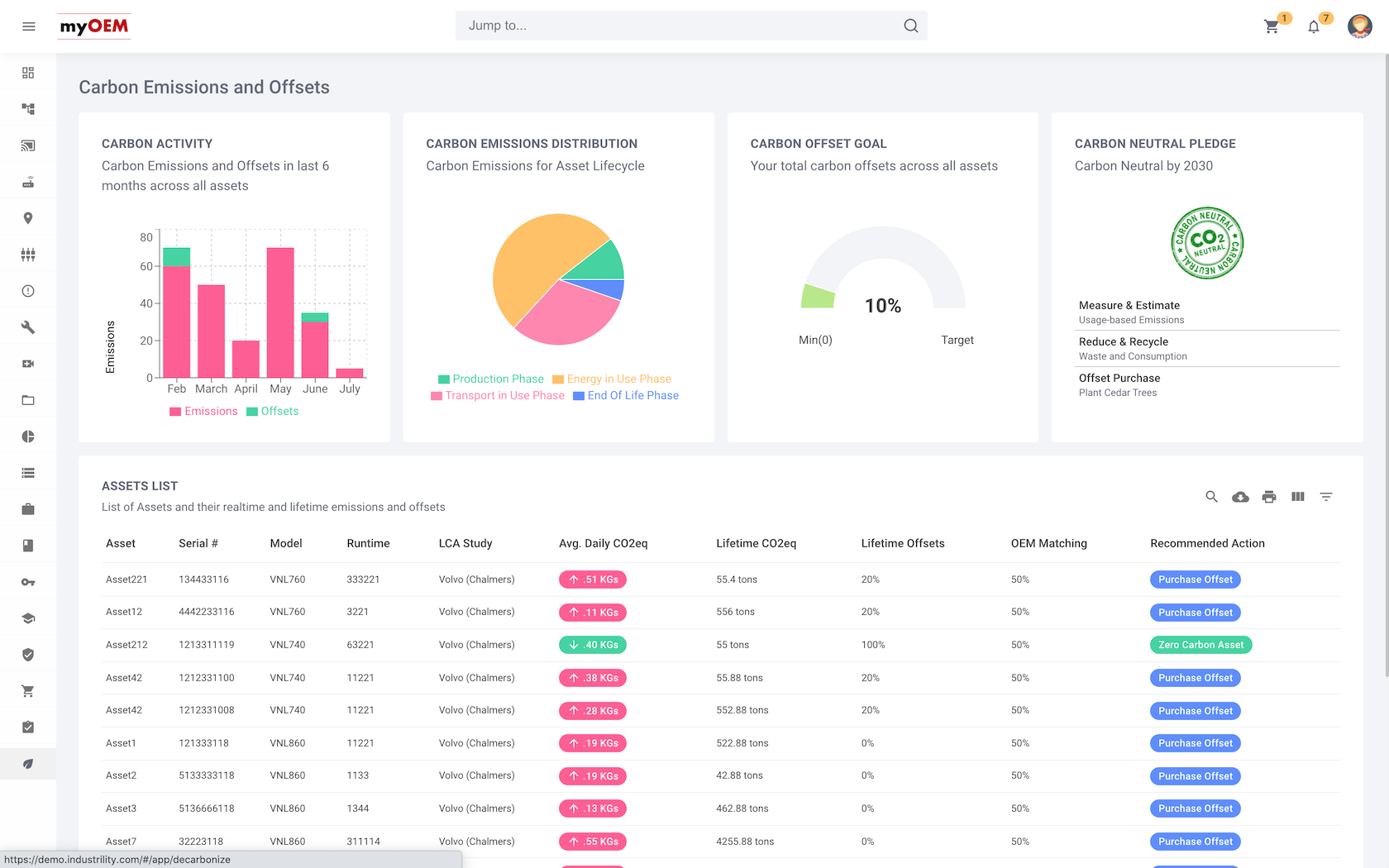Search the assets list table
This screenshot has height=868, width=1389.
[x=1211, y=497]
